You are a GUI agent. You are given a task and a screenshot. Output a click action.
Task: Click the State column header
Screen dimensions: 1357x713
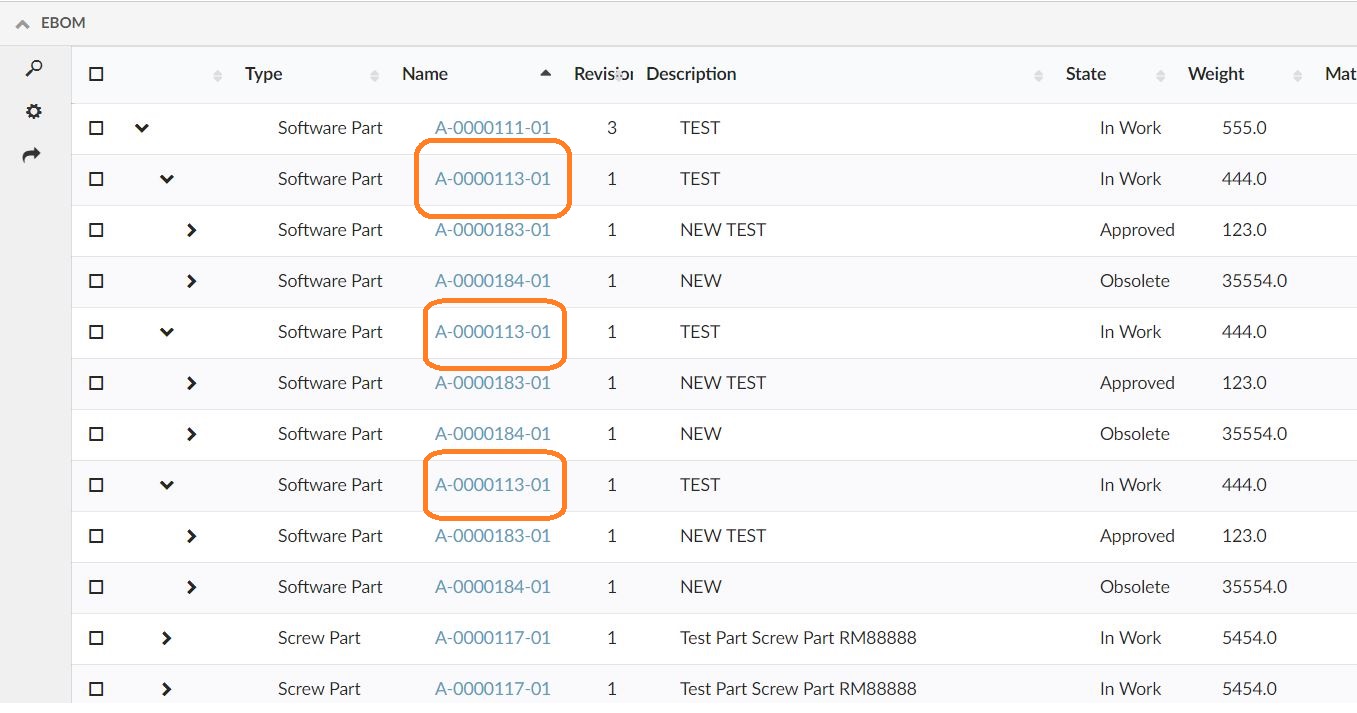pos(1086,74)
